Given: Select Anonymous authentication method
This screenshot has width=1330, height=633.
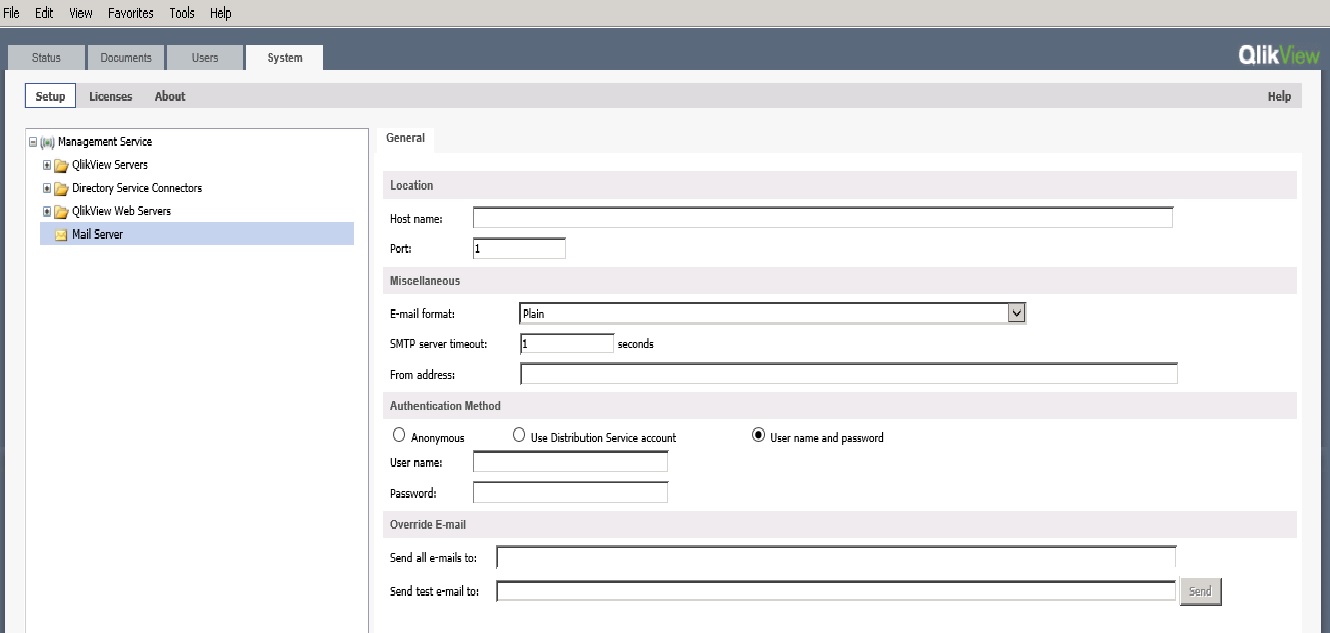Looking at the screenshot, I should (x=399, y=435).
